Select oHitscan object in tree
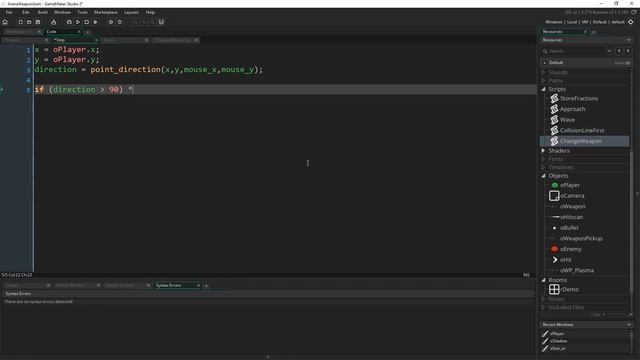This screenshot has height=360, width=640. (x=571, y=217)
